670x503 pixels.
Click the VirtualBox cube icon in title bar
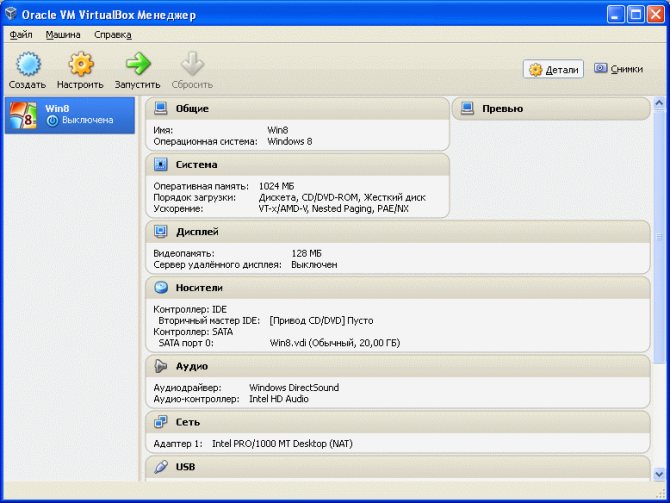point(11,14)
